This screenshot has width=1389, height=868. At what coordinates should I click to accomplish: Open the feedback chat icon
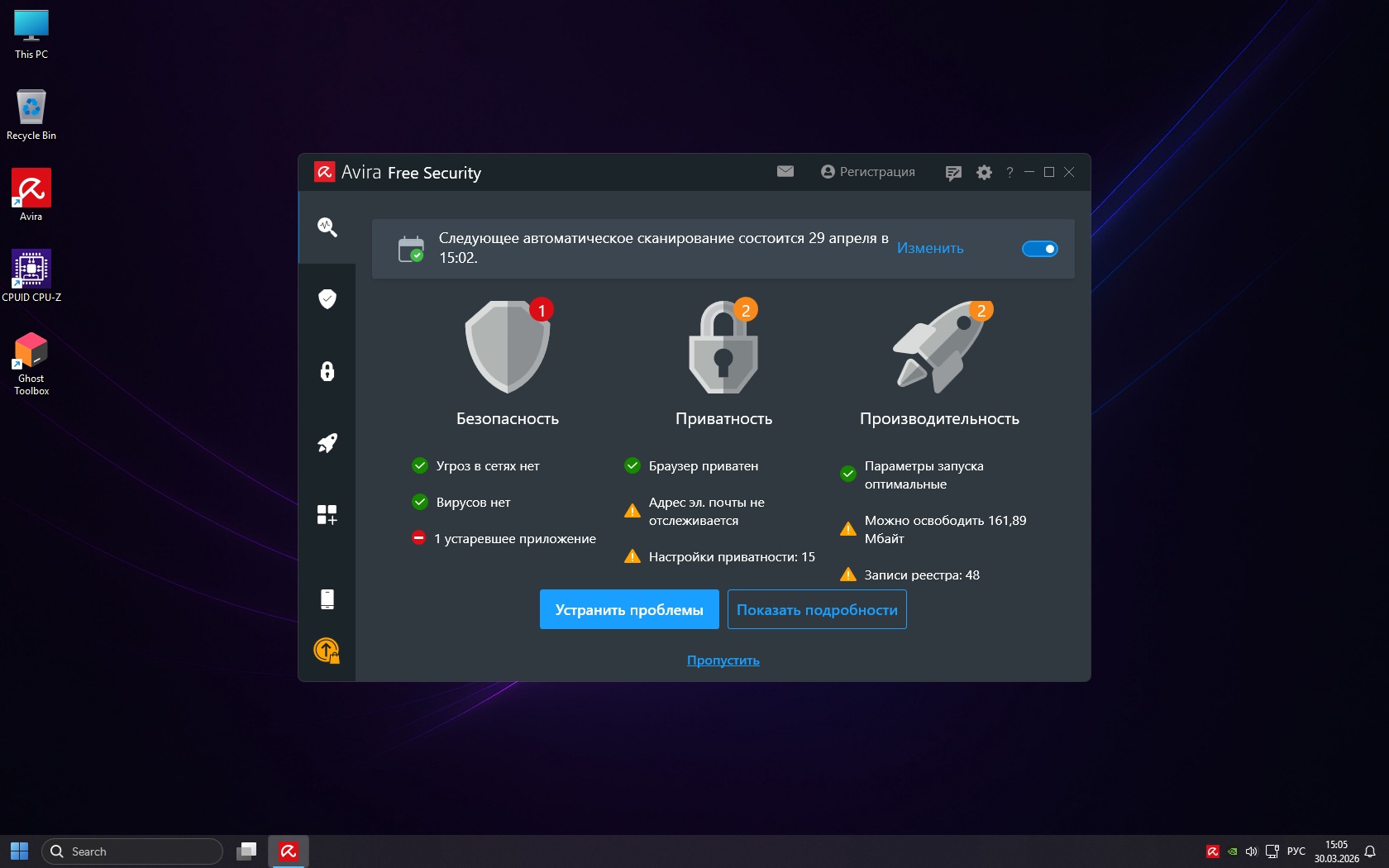[x=953, y=173]
